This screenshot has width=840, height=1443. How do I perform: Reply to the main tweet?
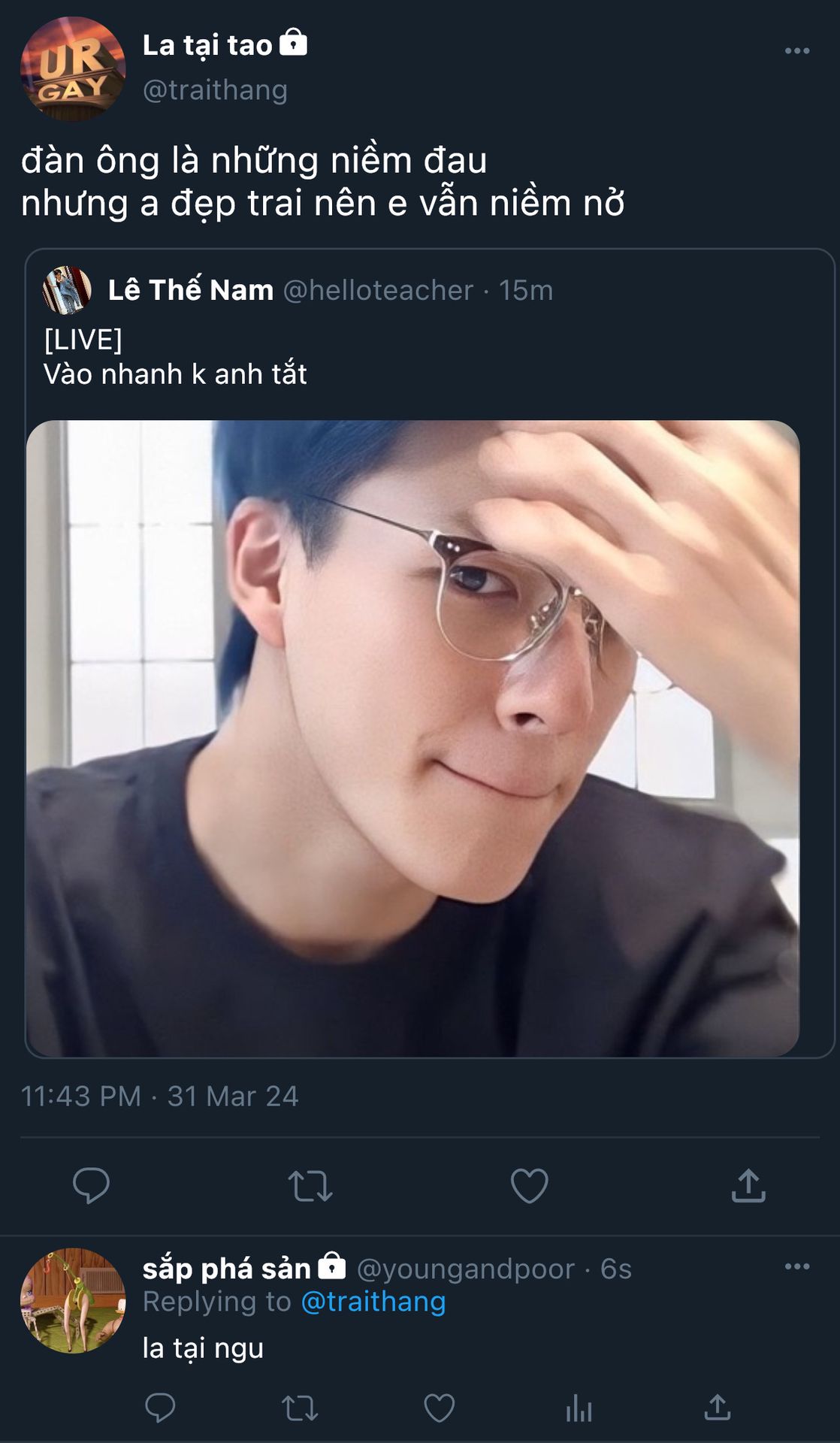pos(91,1186)
